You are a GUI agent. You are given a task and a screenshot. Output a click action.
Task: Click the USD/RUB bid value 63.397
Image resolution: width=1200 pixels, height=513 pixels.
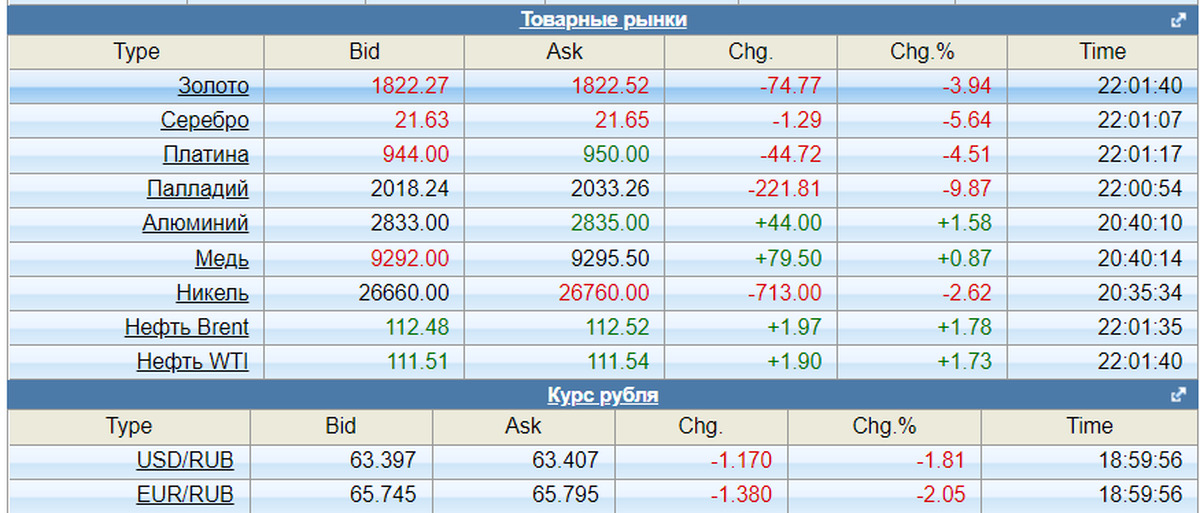(x=384, y=461)
